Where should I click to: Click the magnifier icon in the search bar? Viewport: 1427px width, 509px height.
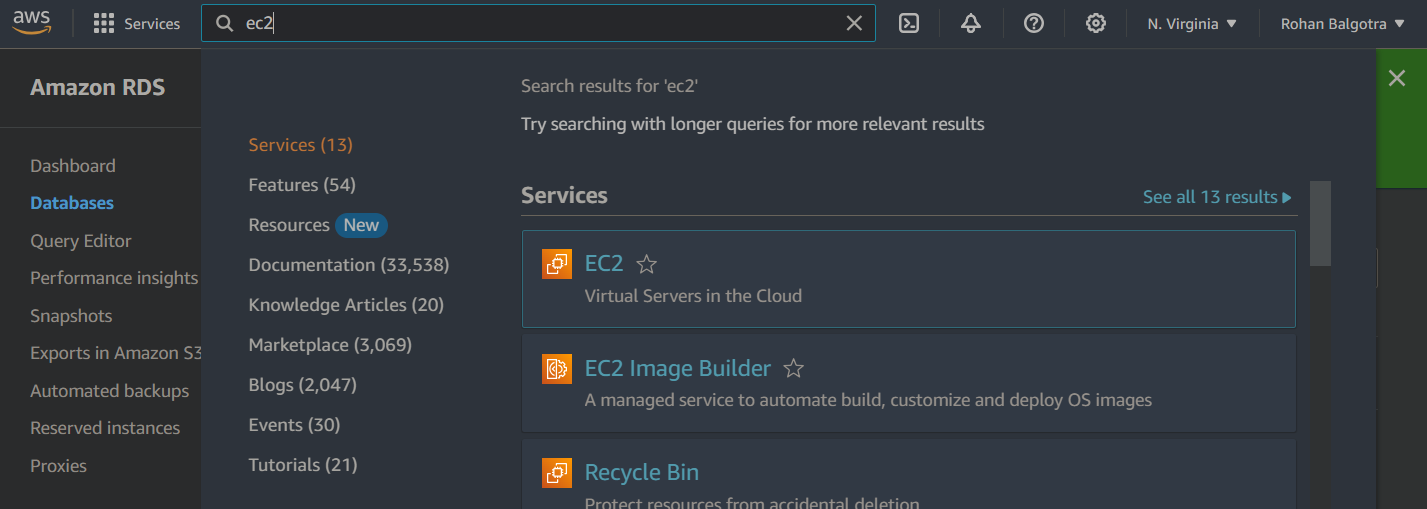click(225, 23)
